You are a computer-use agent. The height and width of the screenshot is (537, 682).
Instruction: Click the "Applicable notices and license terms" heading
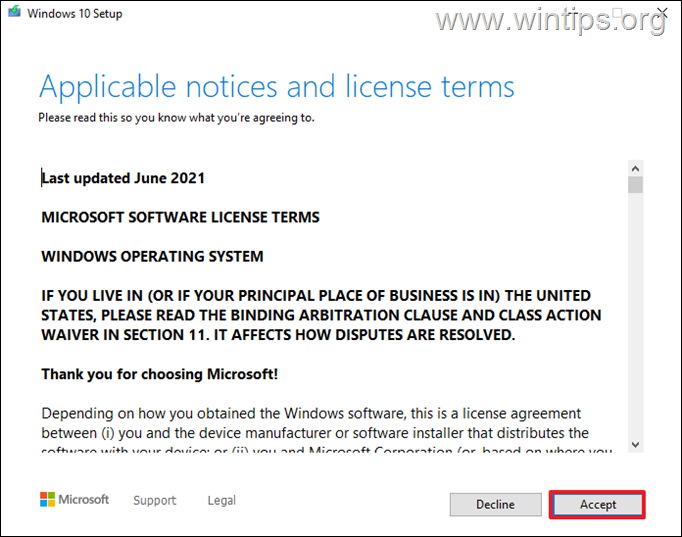[277, 87]
